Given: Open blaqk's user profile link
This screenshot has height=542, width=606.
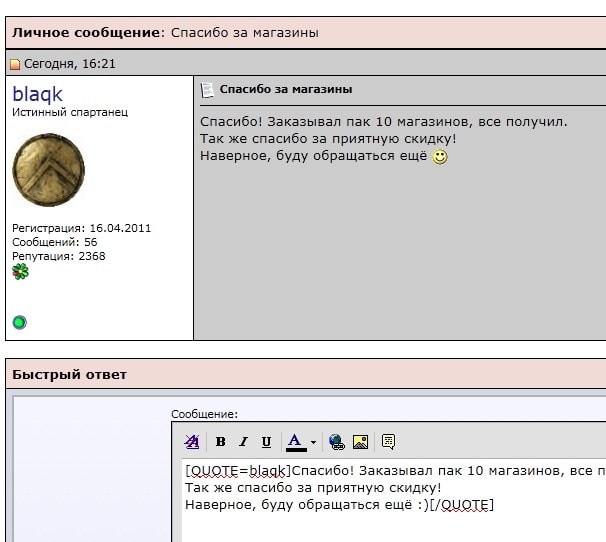Looking at the screenshot, I should tap(37, 94).
